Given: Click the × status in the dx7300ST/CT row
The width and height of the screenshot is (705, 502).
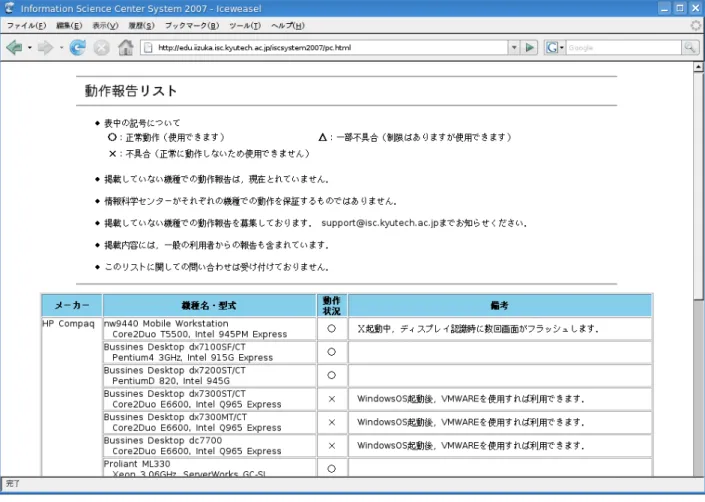Looking at the screenshot, I should 332,399.
